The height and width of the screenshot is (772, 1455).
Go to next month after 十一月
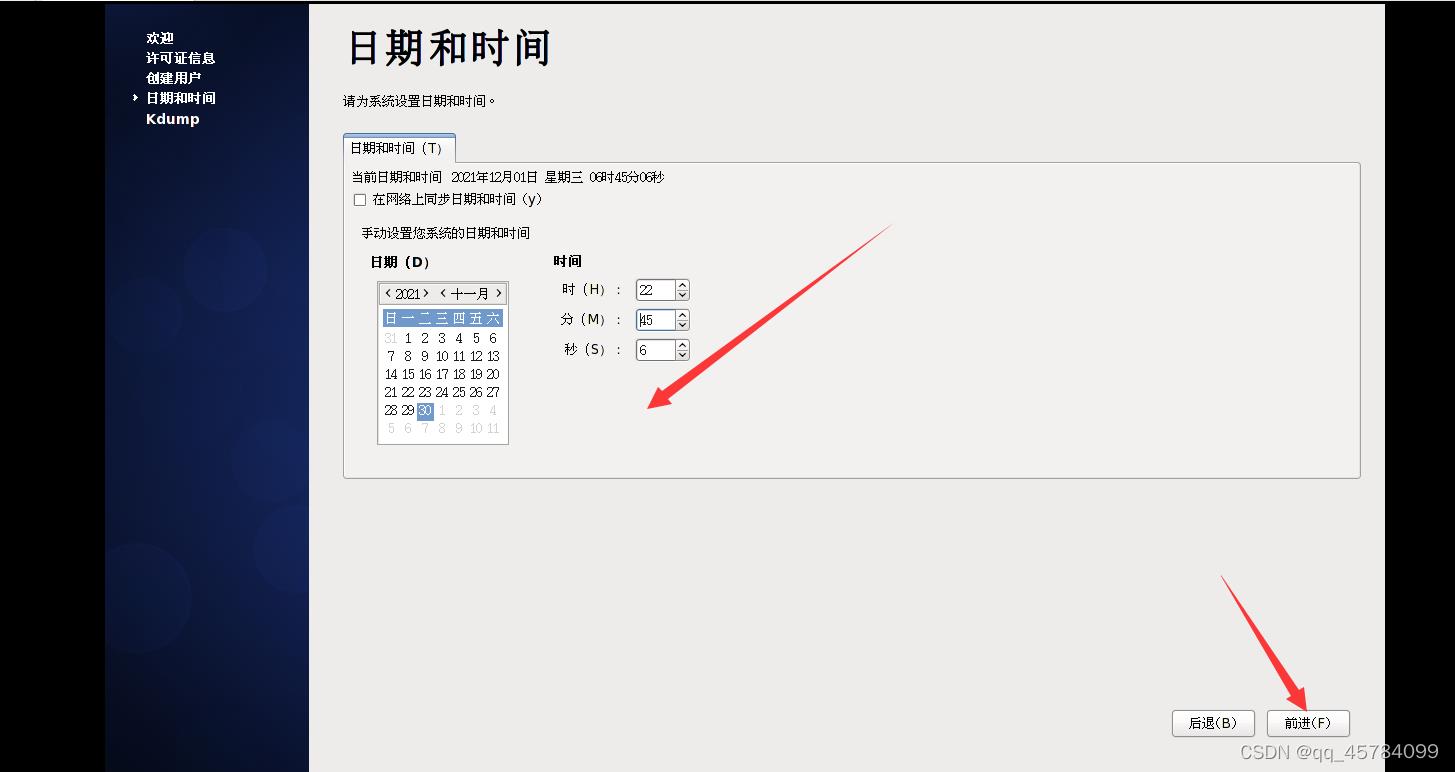pos(498,294)
